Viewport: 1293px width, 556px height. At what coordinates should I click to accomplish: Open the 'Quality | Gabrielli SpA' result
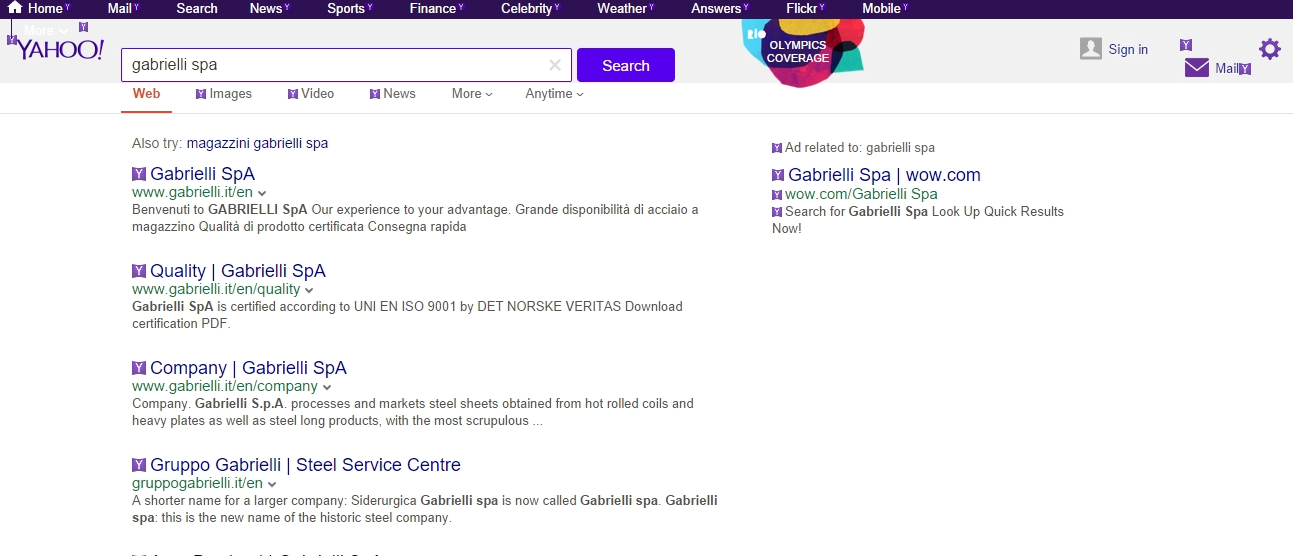(x=238, y=271)
